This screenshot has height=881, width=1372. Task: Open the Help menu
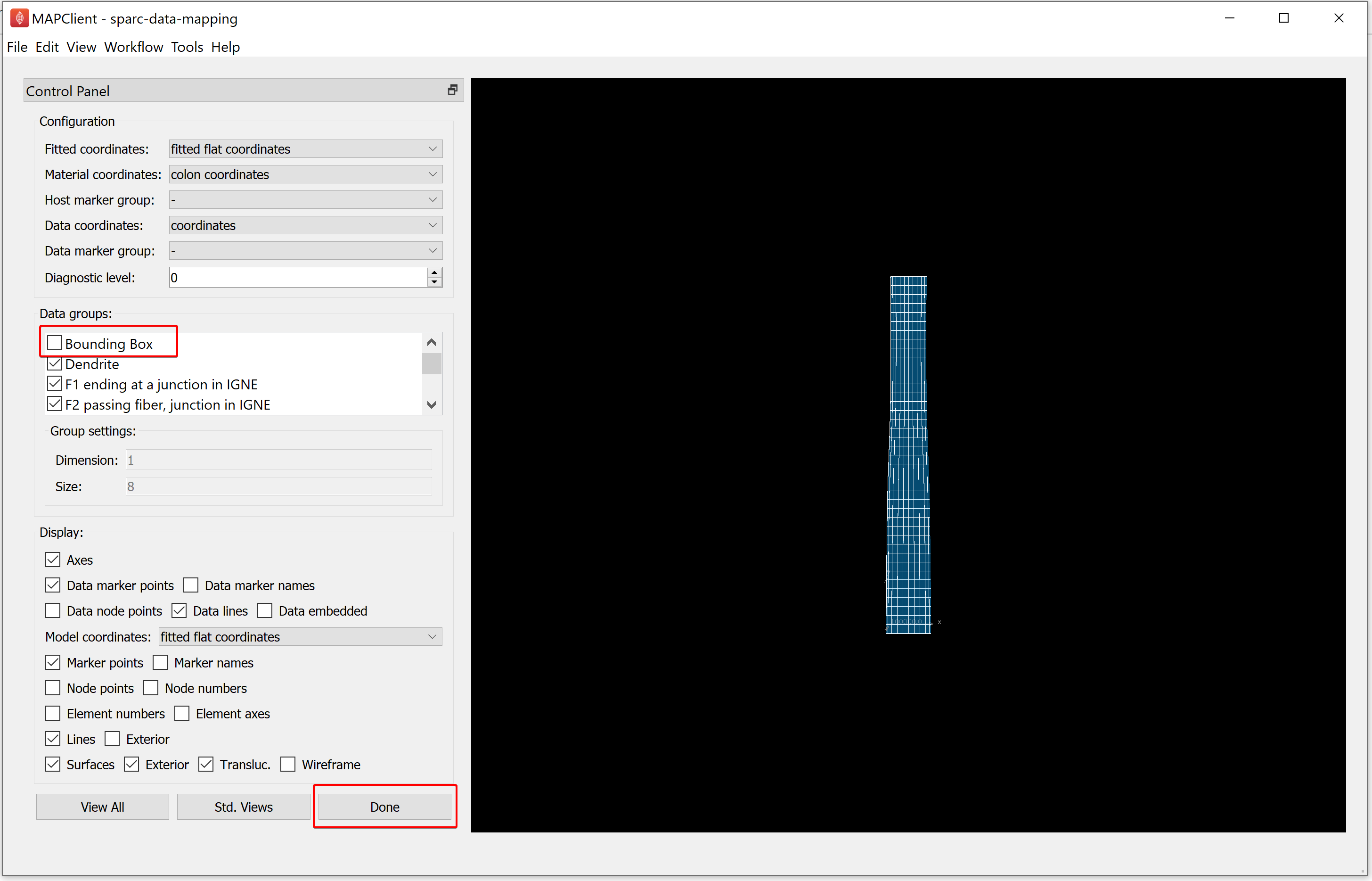[225, 47]
